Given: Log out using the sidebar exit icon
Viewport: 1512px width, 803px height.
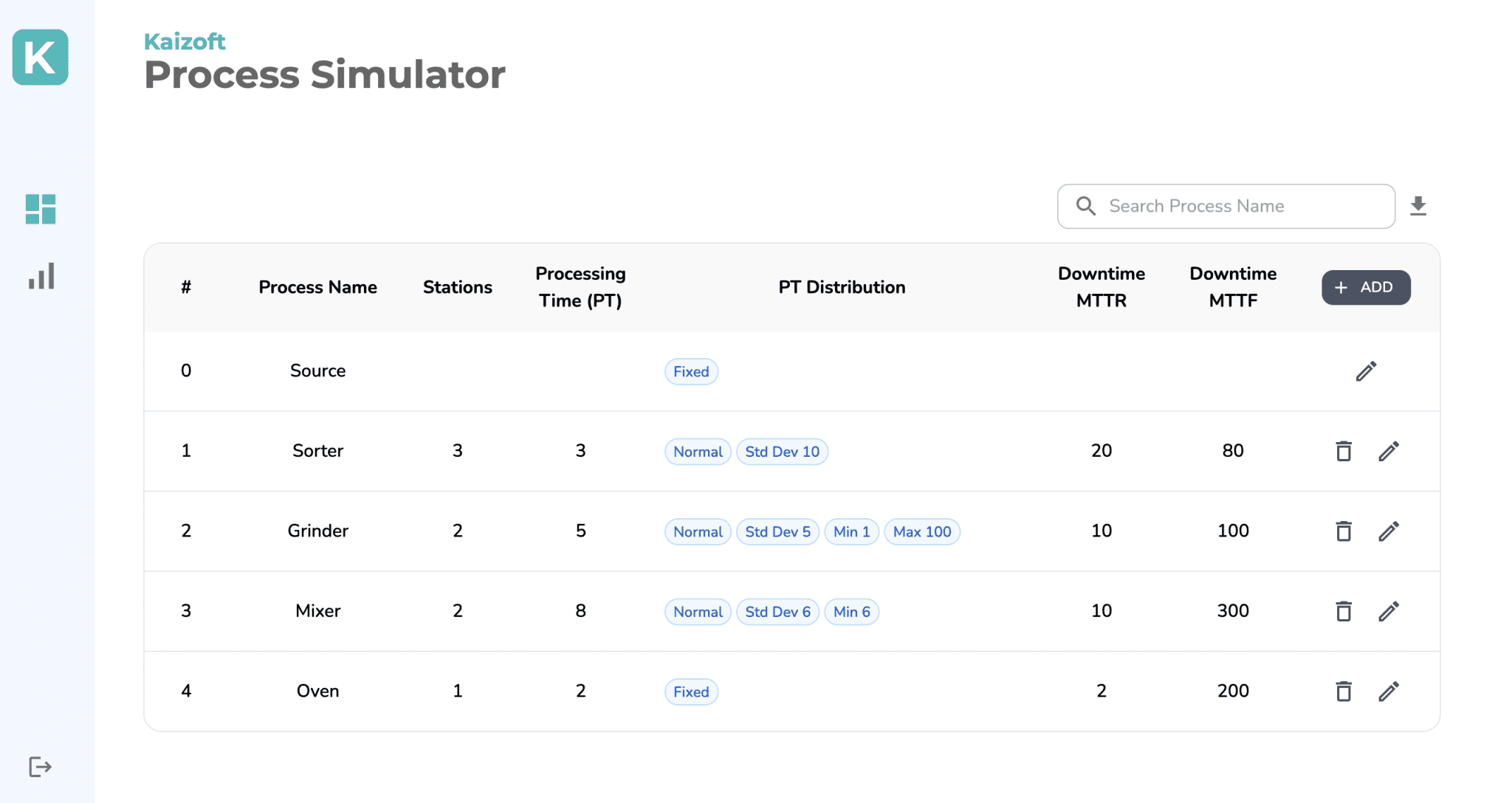Looking at the screenshot, I should coord(40,766).
